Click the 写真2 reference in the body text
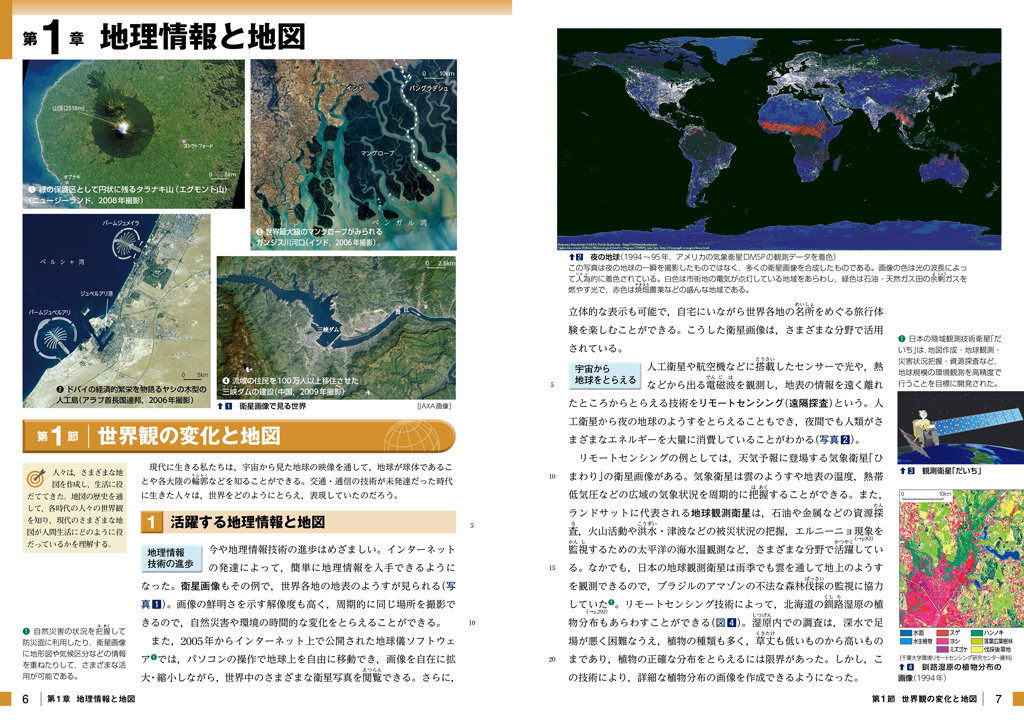This screenshot has width=1024, height=723. (x=835, y=440)
